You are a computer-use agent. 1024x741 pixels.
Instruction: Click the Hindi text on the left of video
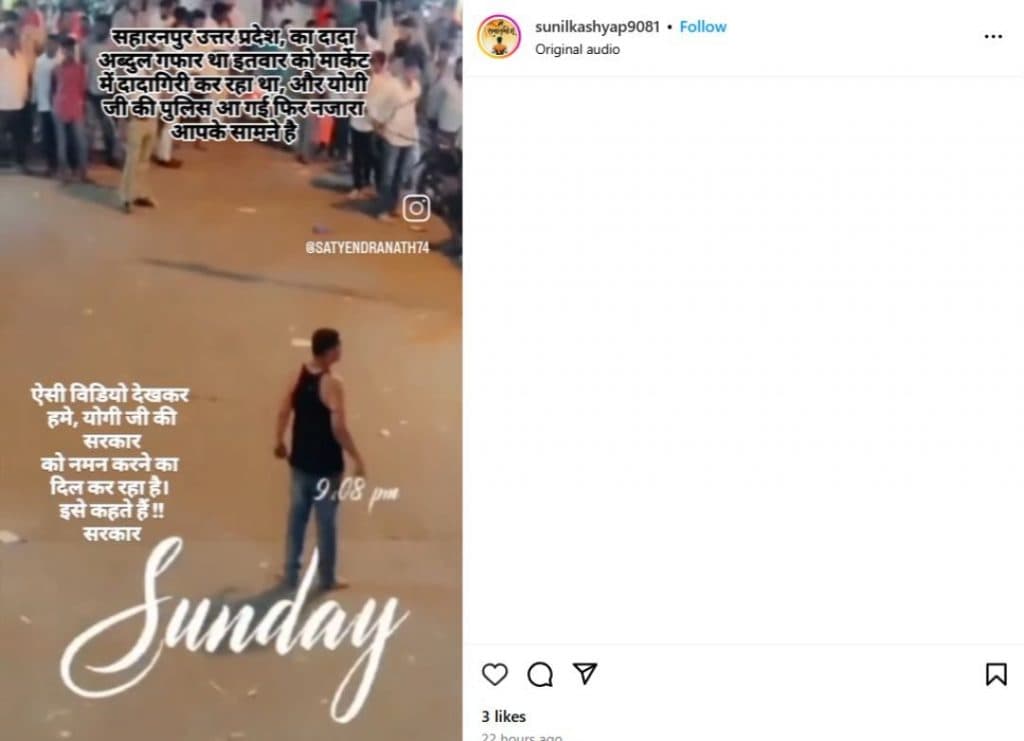point(110,464)
